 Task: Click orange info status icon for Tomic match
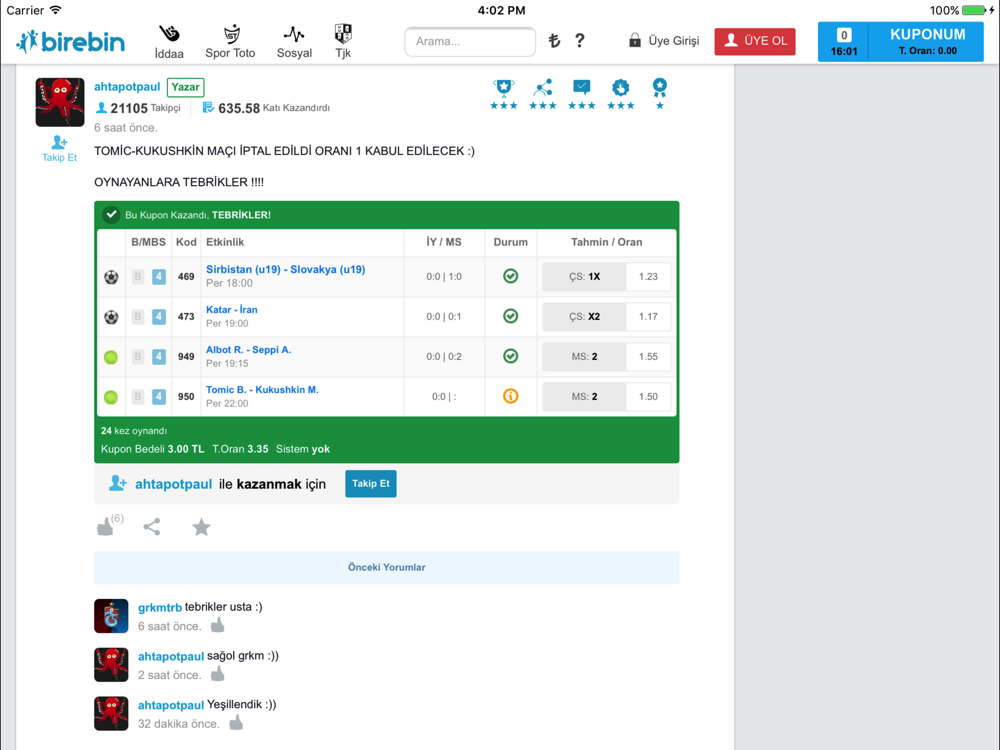510,396
